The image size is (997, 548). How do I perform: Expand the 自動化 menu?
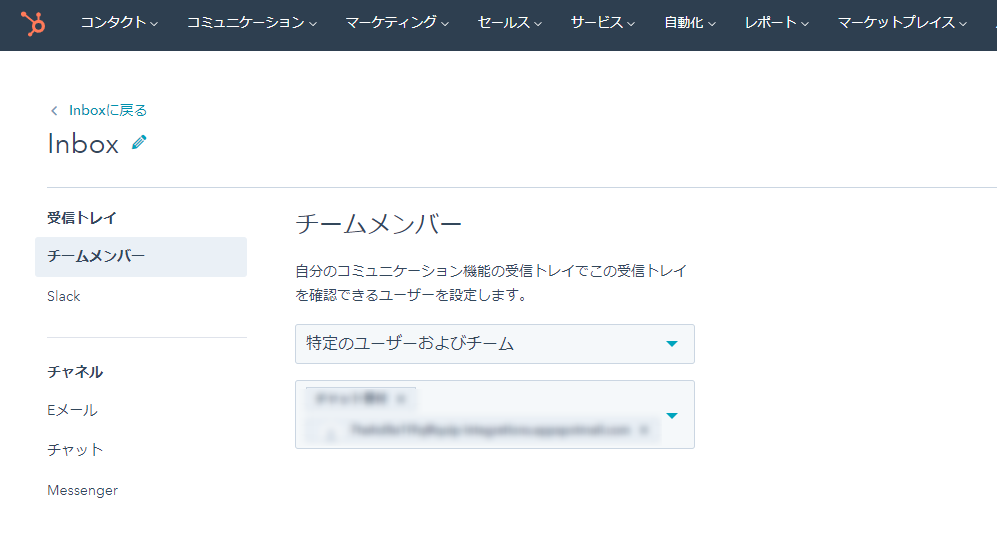coord(690,23)
